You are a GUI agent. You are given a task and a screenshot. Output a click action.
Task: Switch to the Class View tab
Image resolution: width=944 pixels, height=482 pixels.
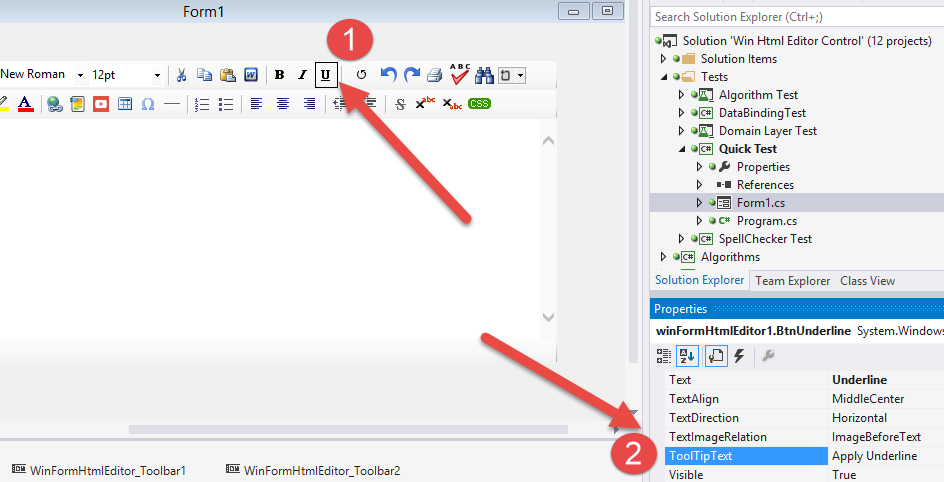[867, 281]
